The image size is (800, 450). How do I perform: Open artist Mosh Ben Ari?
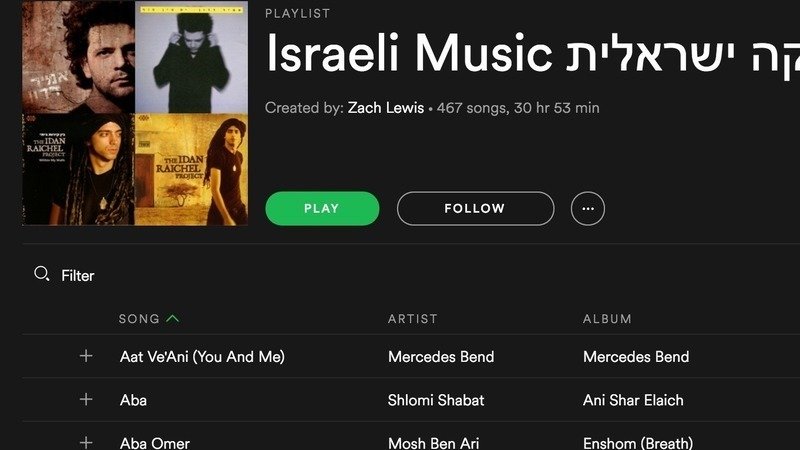point(433,443)
